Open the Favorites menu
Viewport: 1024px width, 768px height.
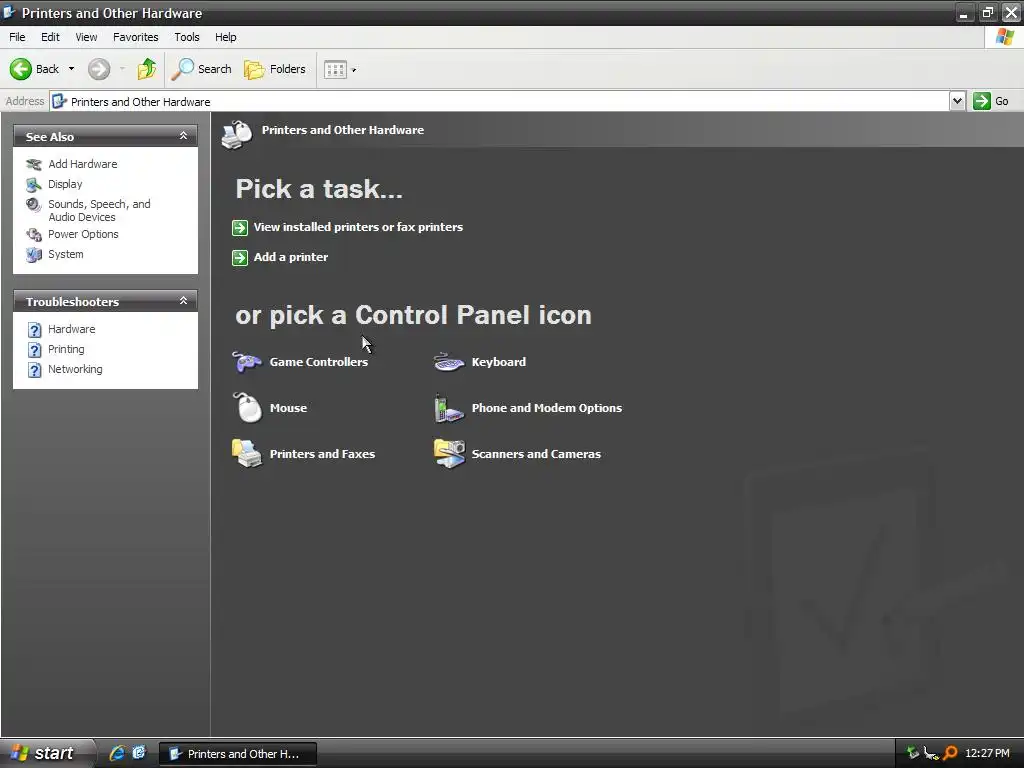(x=135, y=37)
